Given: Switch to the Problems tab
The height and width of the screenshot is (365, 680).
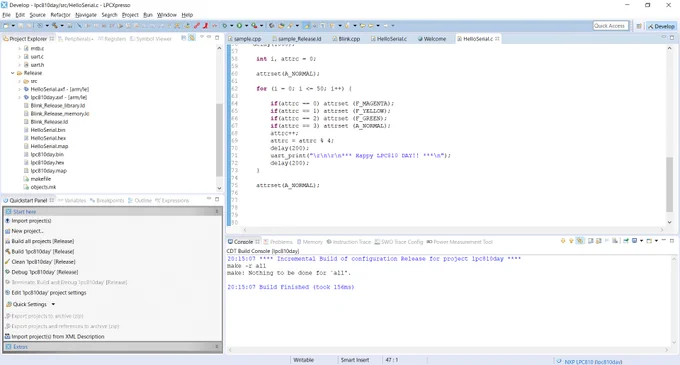Looking at the screenshot, I should click(278, 242).
